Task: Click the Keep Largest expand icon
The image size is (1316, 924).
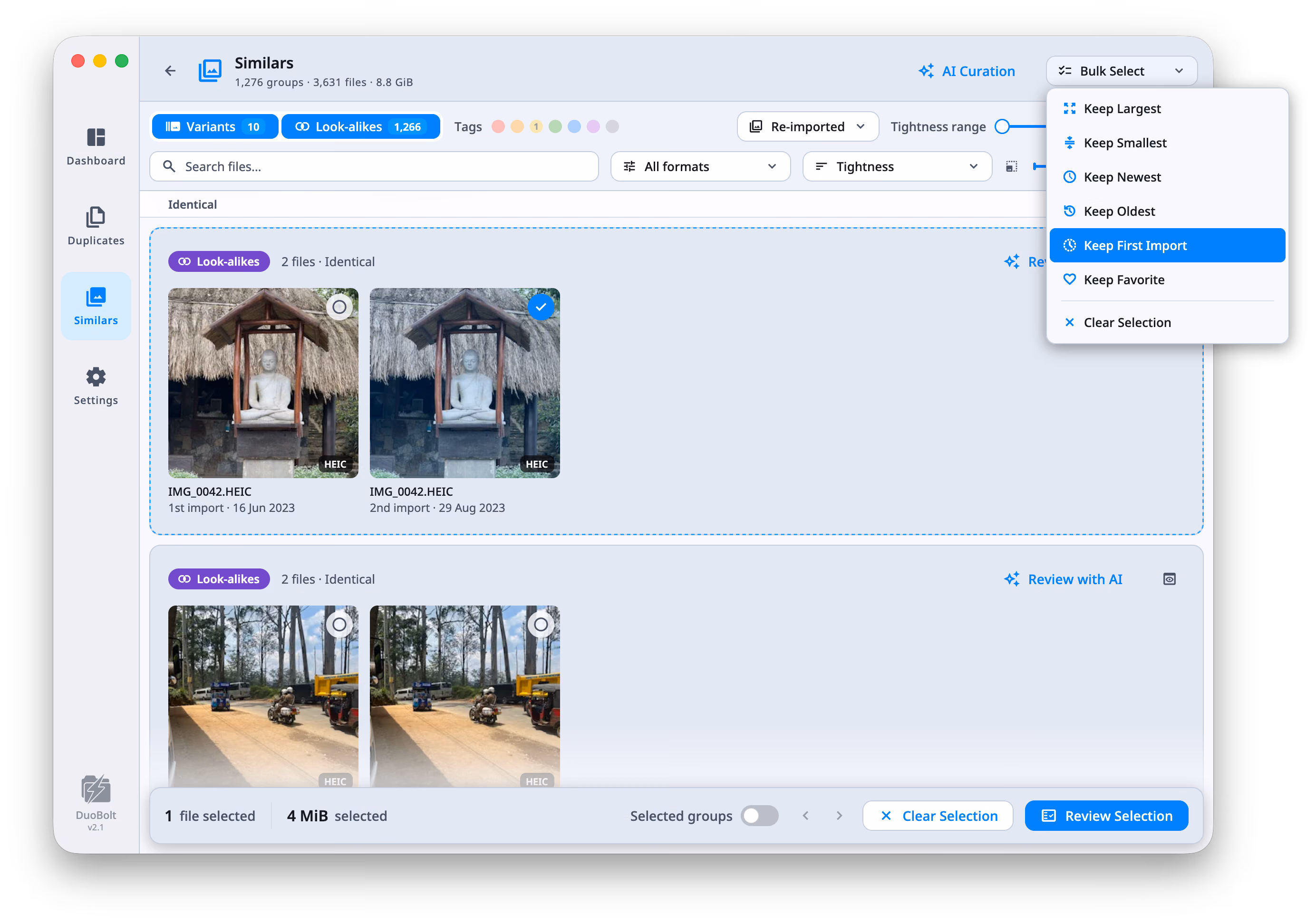Action: (x=1070, y=108)
